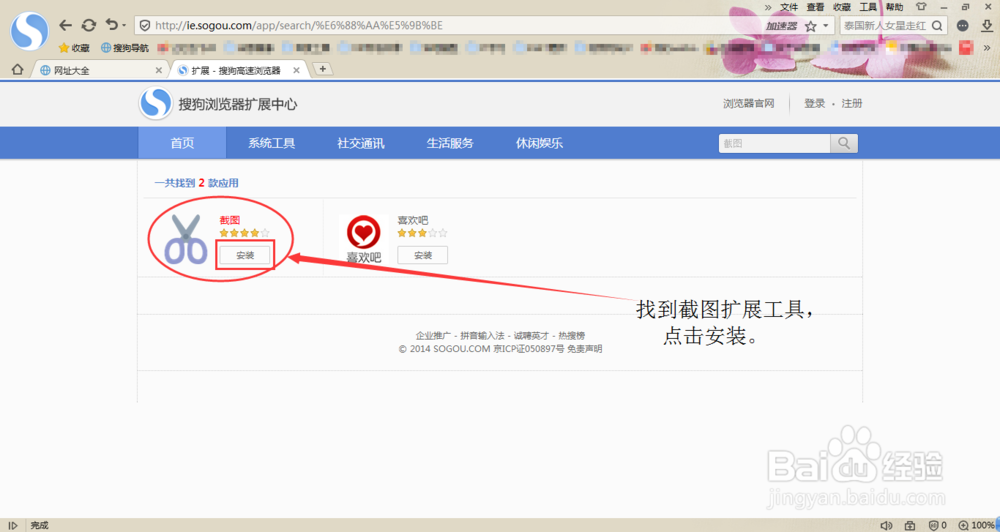Click the extension center Sogou logo
The width and height of the screenshot is (1000, 532).
pyautogui.click(x=156, y=103)
